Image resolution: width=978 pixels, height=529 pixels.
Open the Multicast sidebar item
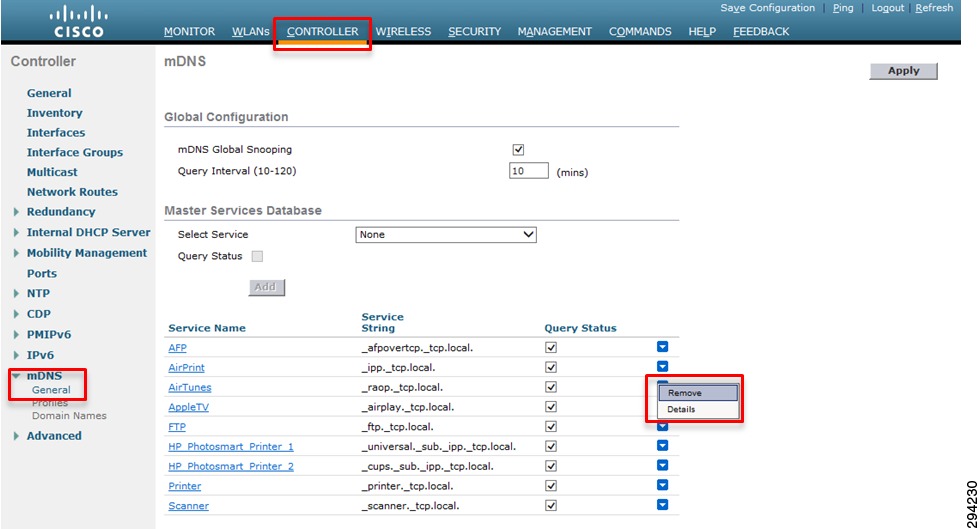52,172
